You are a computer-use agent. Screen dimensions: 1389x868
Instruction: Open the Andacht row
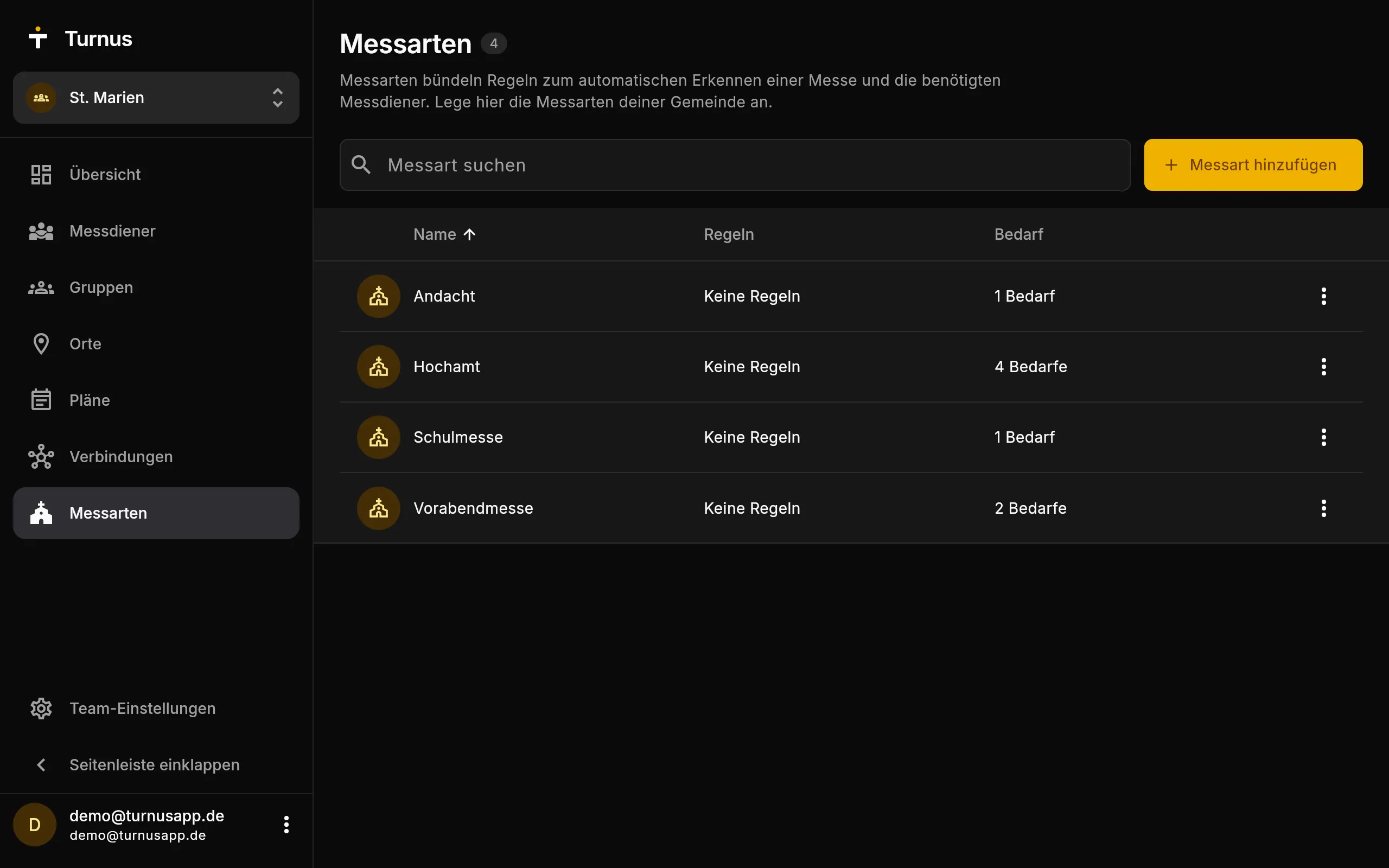coord(851,296)
